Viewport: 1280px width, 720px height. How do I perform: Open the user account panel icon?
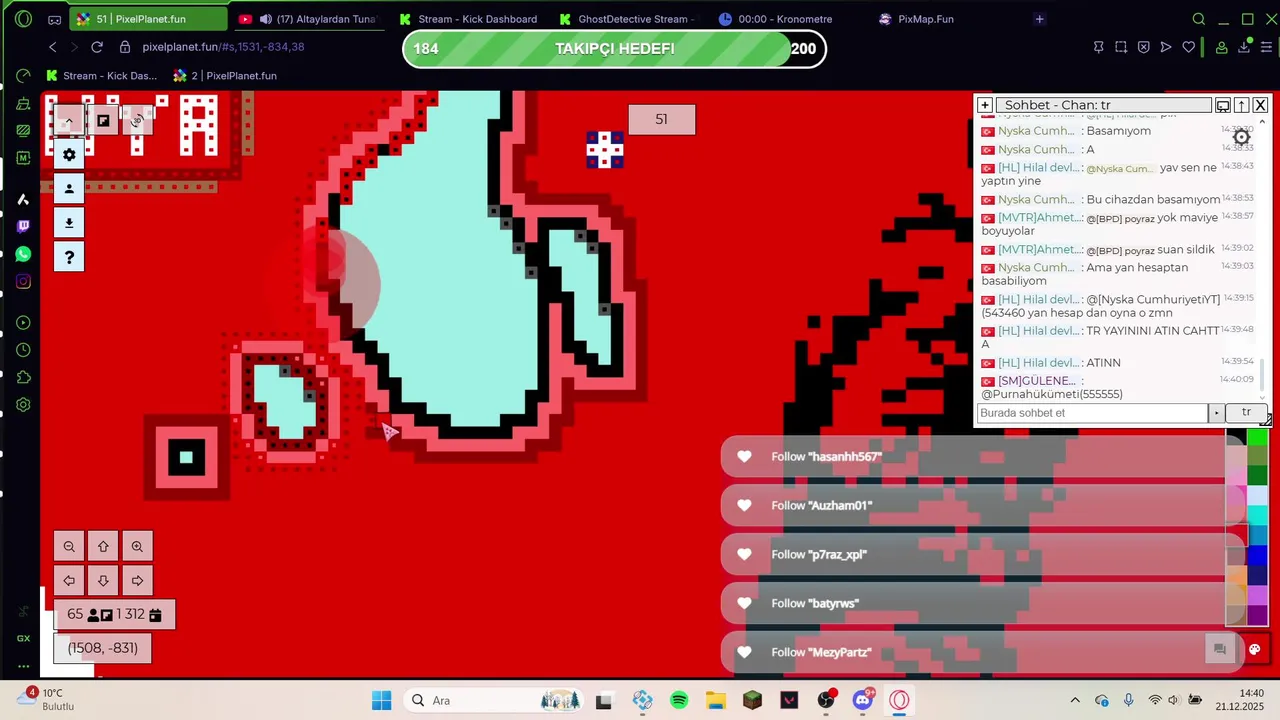pyautogui.click(x=69, y=189)
